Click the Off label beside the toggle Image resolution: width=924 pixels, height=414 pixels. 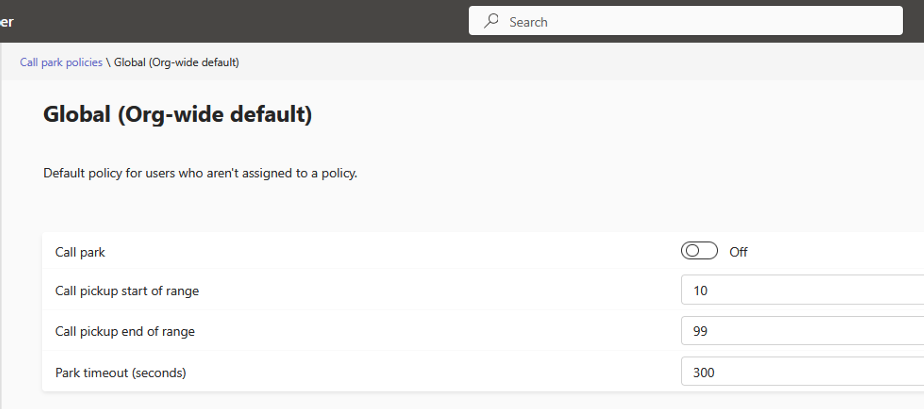[738, 252]
